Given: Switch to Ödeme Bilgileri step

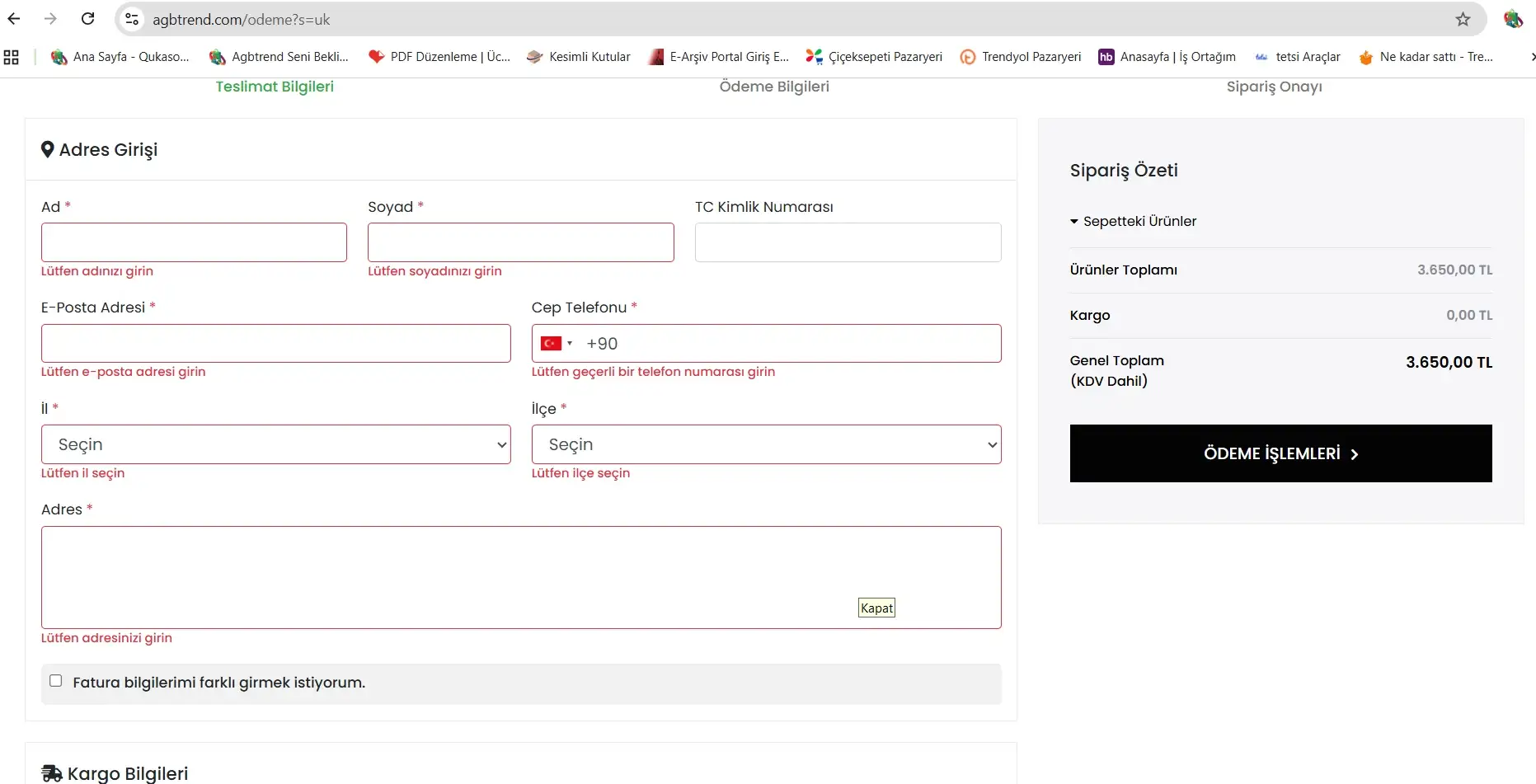Looking at the screenshot, I should tap(773, 87).
